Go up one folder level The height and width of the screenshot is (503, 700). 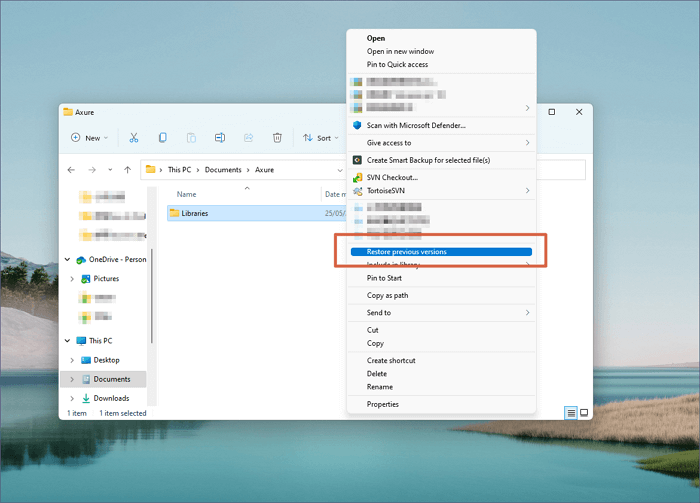click(x=128, y=170)
